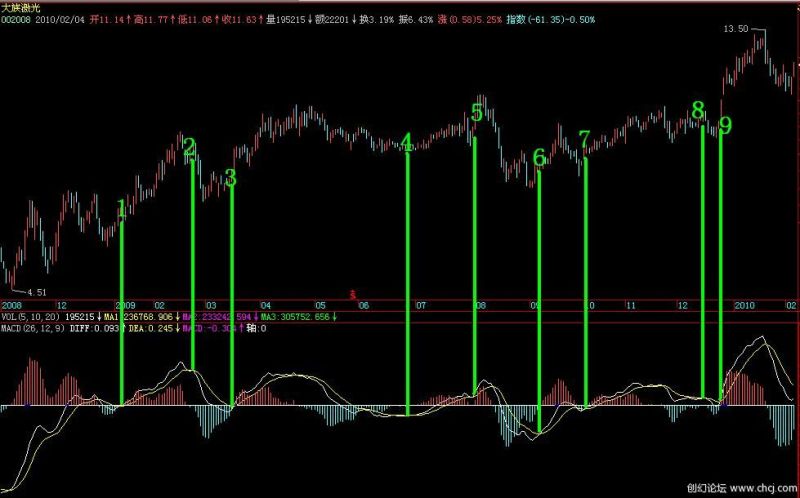The width and height of the screenshot is (800, 498).
Task: Click the 13.50 high price label
Action: pos(735,29)
